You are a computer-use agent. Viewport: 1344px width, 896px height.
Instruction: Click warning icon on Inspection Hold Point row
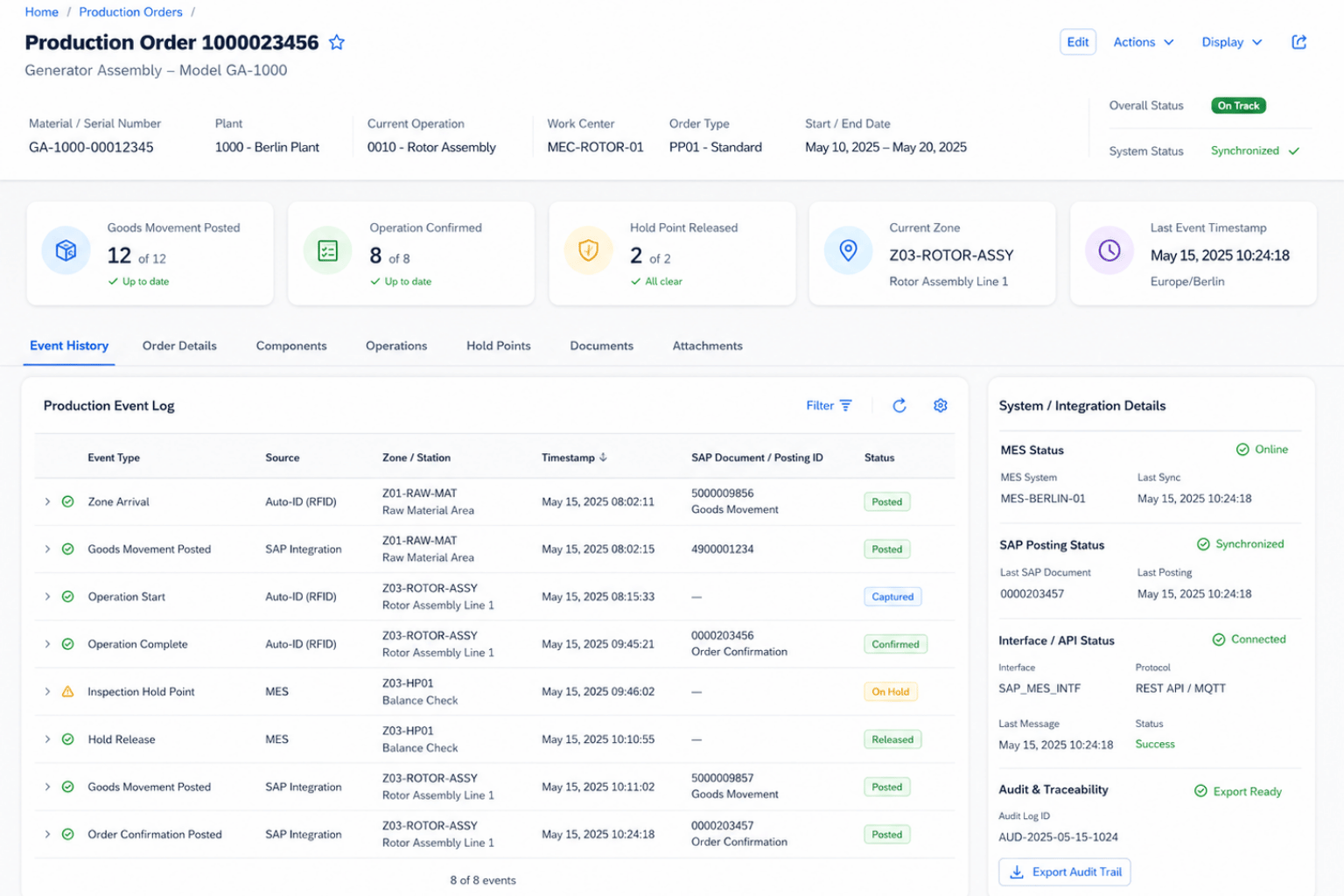[x=67, y=691]
